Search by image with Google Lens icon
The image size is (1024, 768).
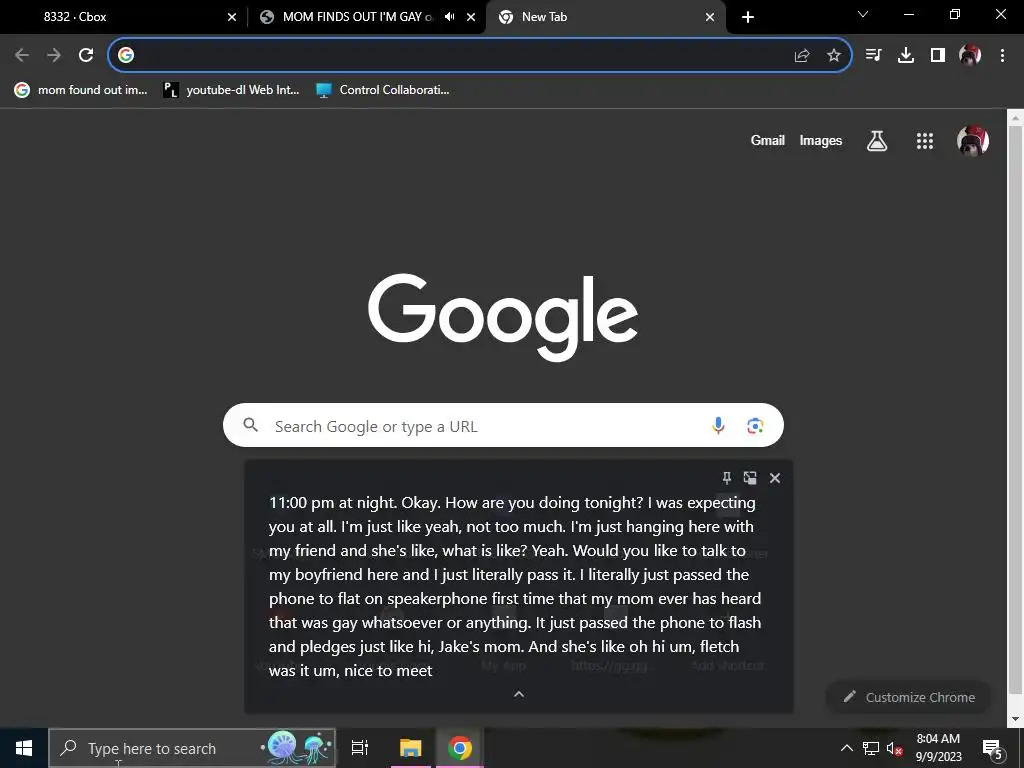[x=755, y=426]
